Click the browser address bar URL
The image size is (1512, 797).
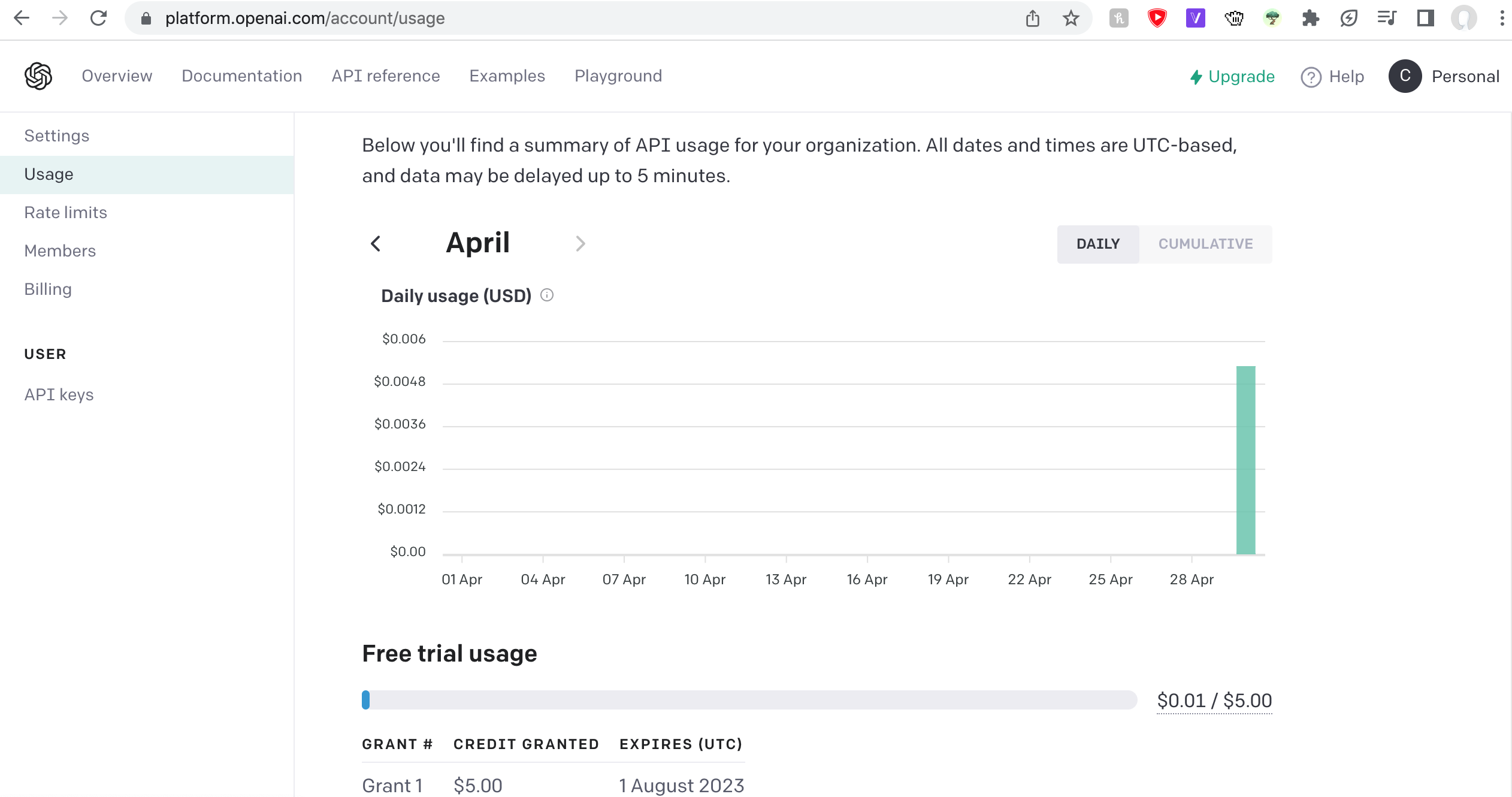(304, 19)
